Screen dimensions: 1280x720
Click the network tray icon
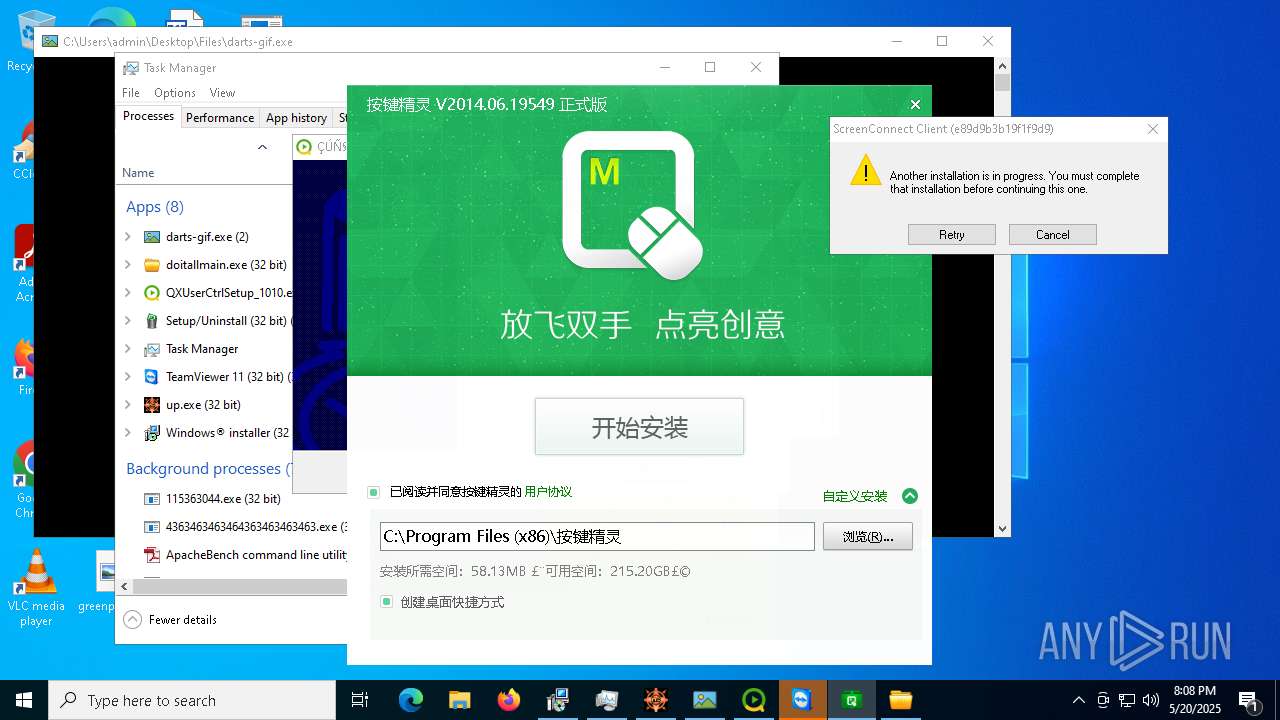pyautogui.click(x=1127, y=700)
